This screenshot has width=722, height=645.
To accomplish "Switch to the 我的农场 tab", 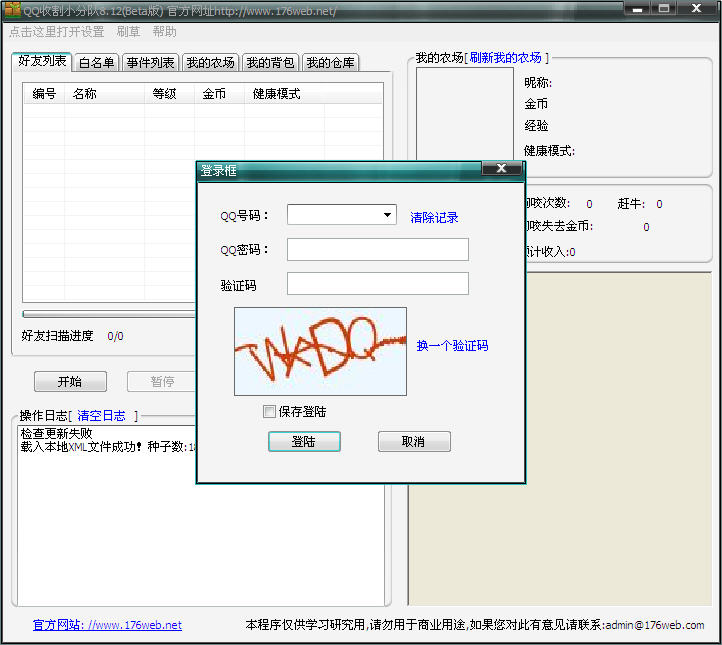I will coord(210,63).
